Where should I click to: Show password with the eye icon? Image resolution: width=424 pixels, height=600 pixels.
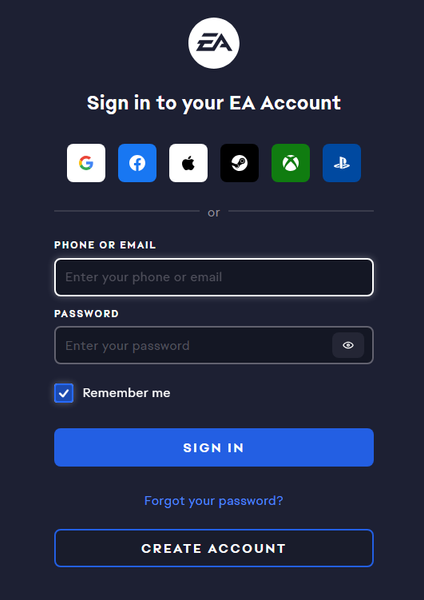click(x=348, y=345)
